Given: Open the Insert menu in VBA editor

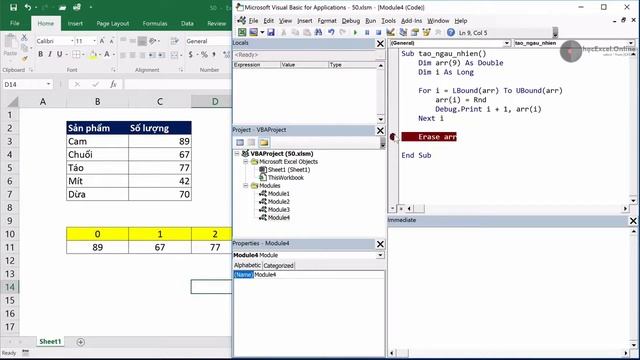Looking at the screenshot, I should point(304,21).
